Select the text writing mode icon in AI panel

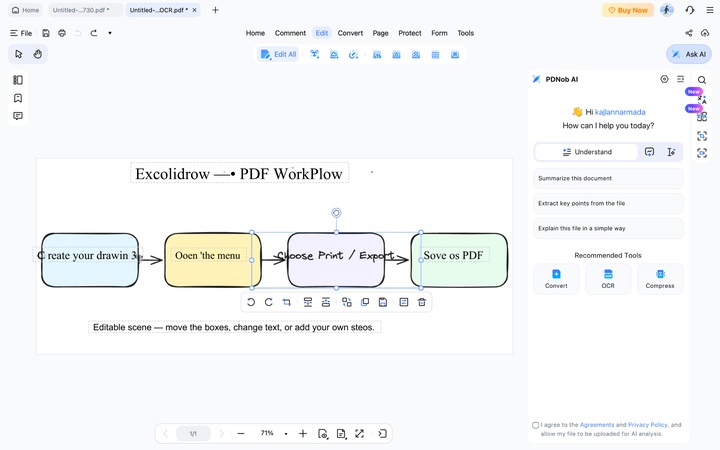(x=671, y=152)
